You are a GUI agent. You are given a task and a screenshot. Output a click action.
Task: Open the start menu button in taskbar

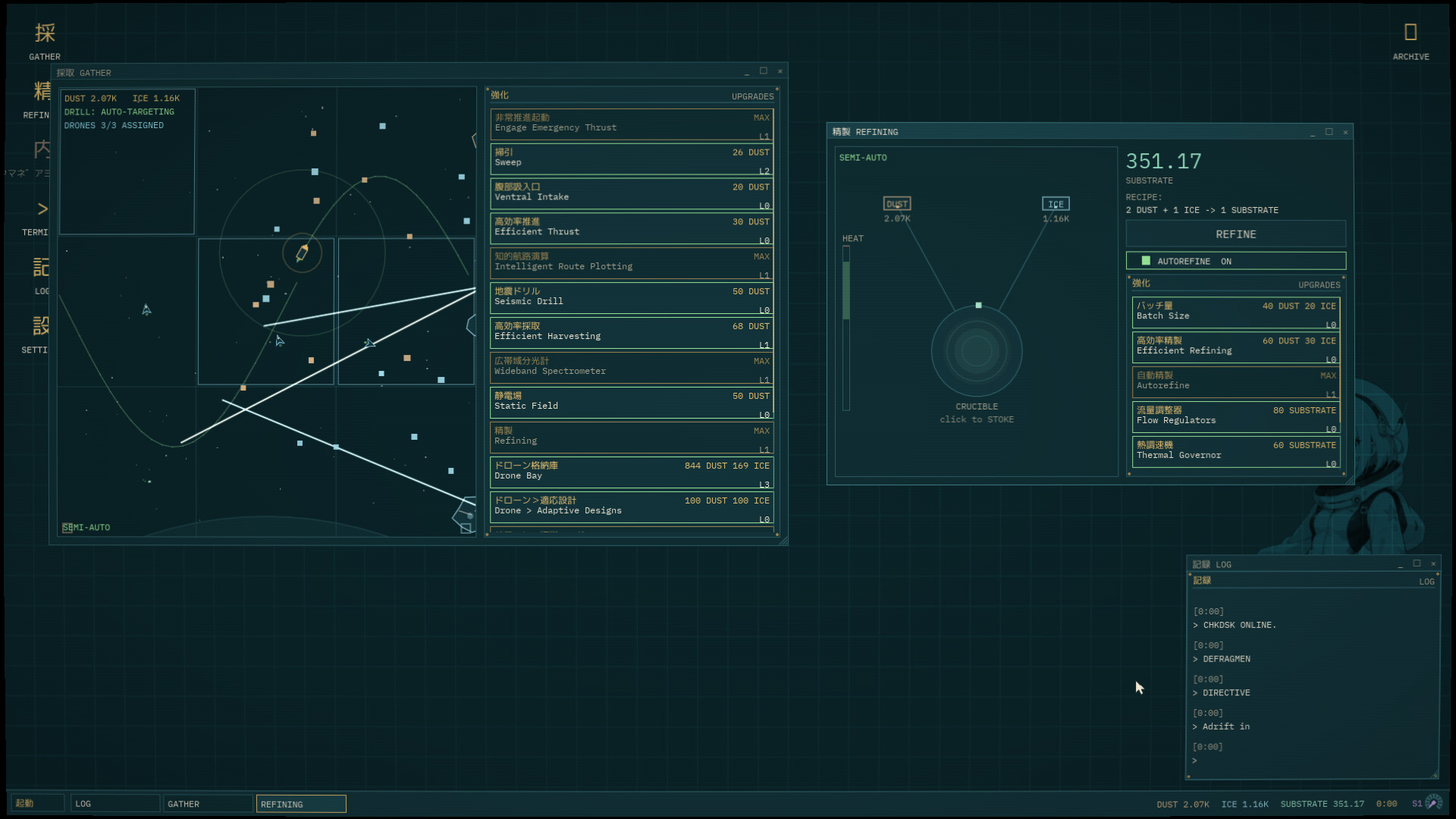[x=37, y=804]
